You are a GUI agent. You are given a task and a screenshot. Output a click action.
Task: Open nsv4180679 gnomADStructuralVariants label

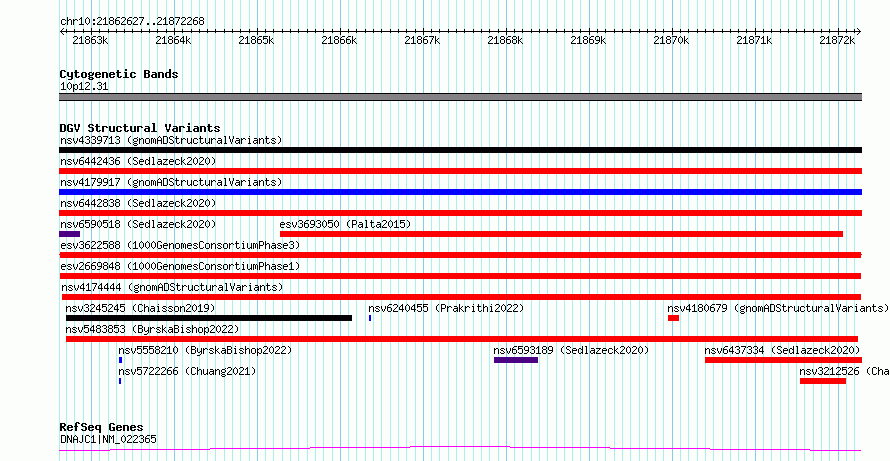coord(778,308)
